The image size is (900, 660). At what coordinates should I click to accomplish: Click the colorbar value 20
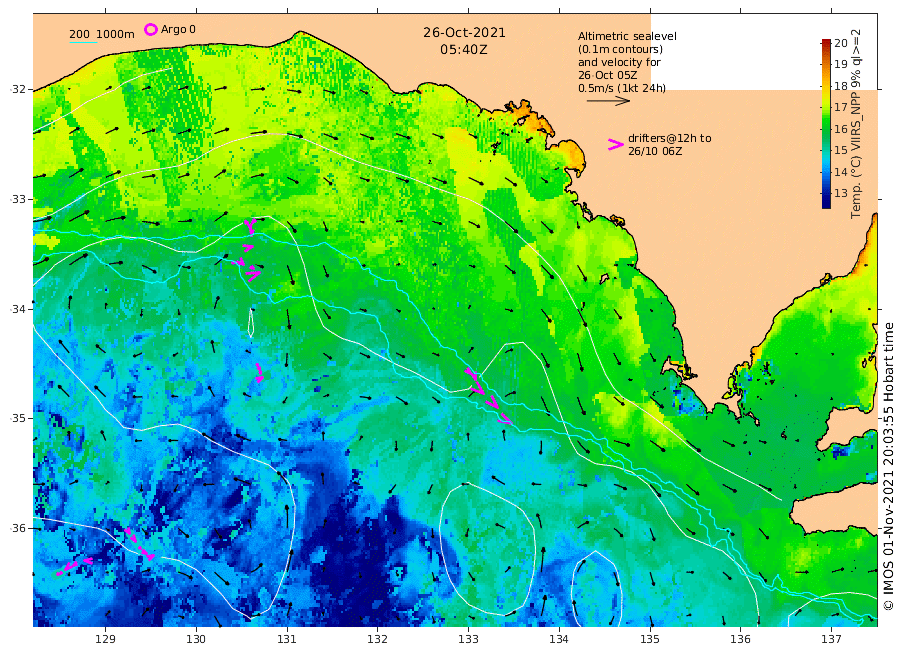coord(841,43)
